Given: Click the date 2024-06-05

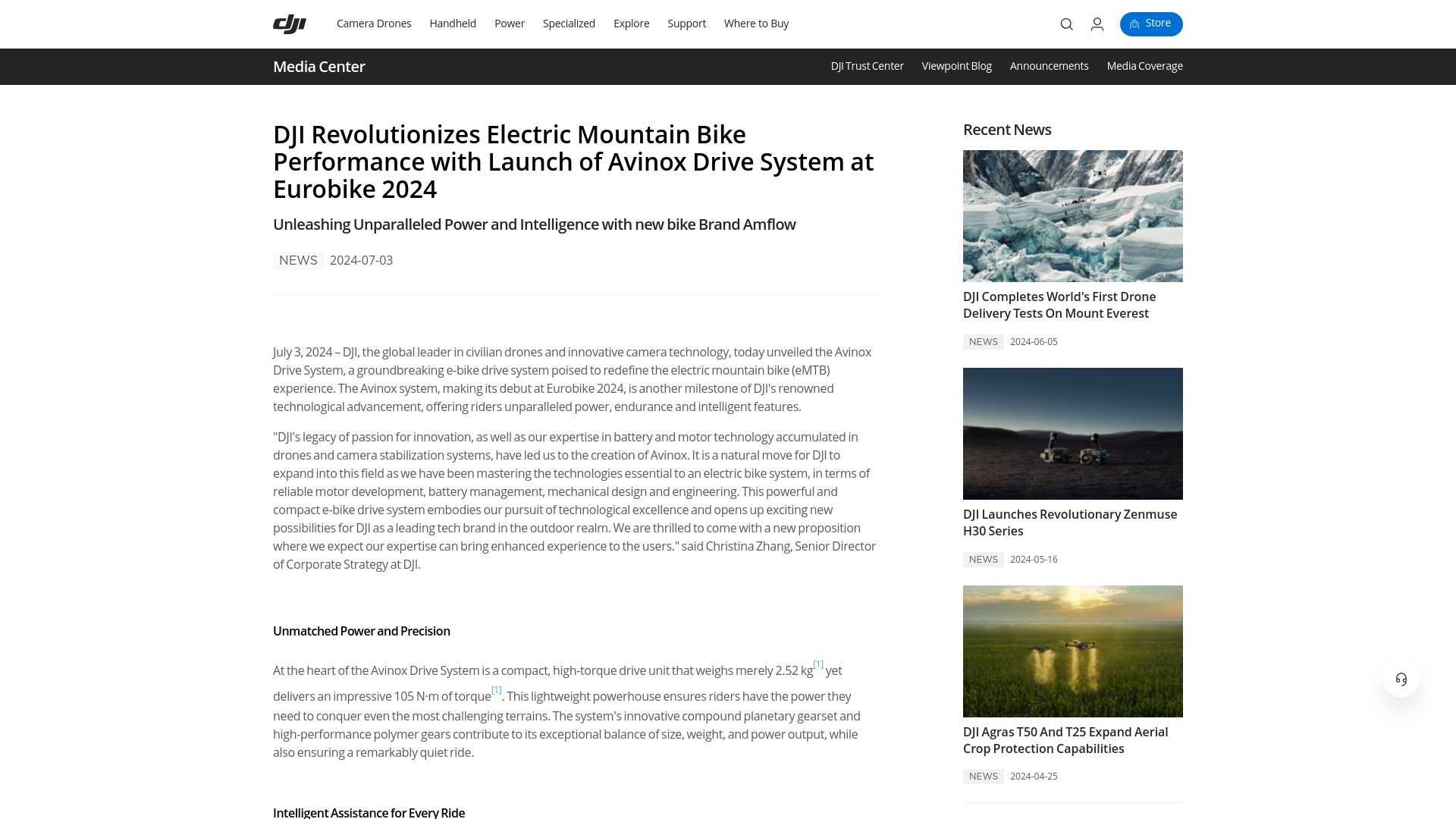Looking at the screenshot, I should (1034, 342).
